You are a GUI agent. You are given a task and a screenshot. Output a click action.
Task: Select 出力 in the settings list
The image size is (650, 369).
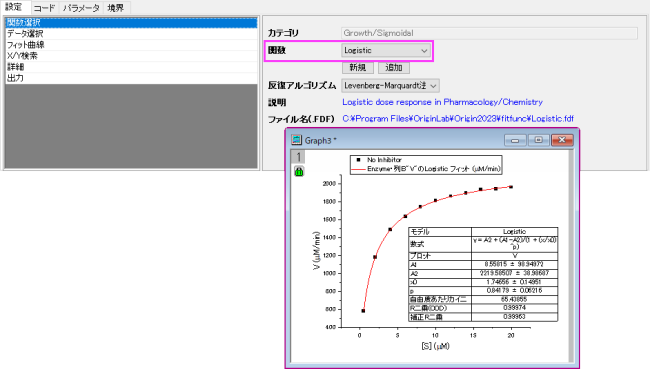click(131, 78)
